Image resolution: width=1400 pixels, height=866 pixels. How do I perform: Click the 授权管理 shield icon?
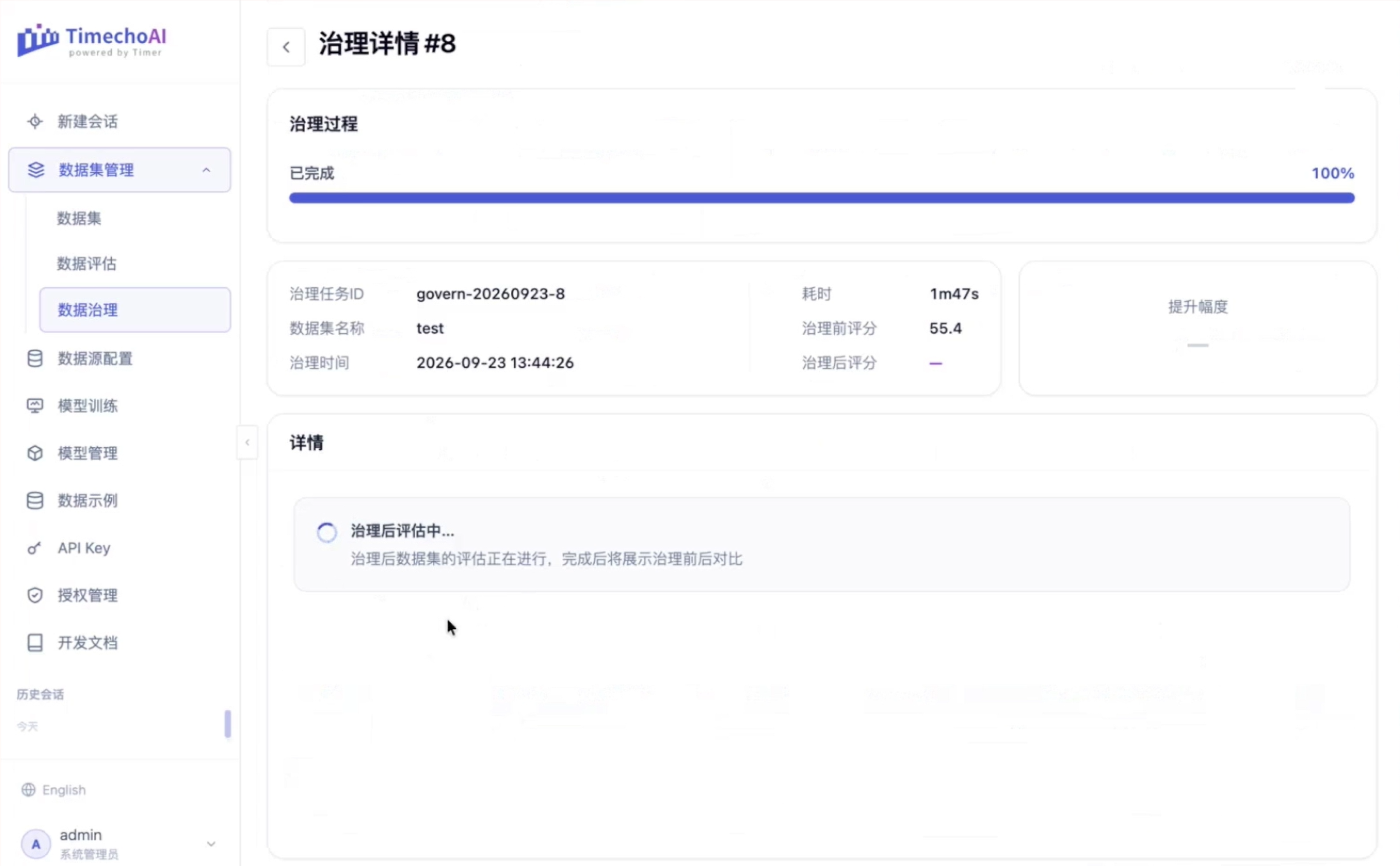(35, 595)
